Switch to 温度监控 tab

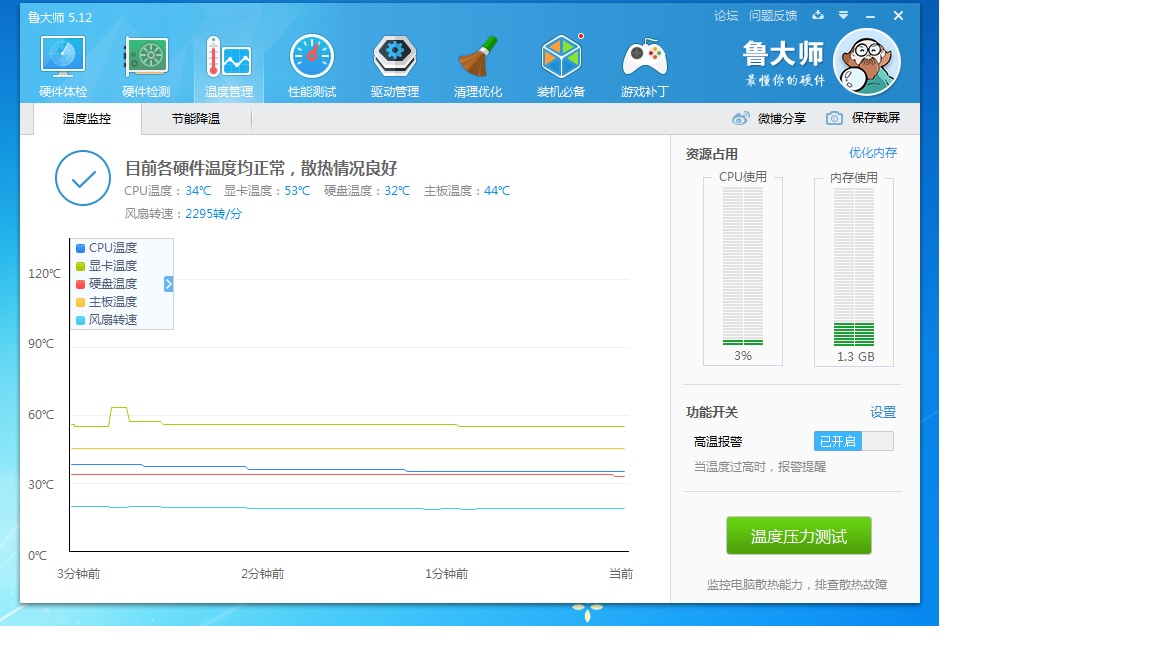(x=87, y=118)
